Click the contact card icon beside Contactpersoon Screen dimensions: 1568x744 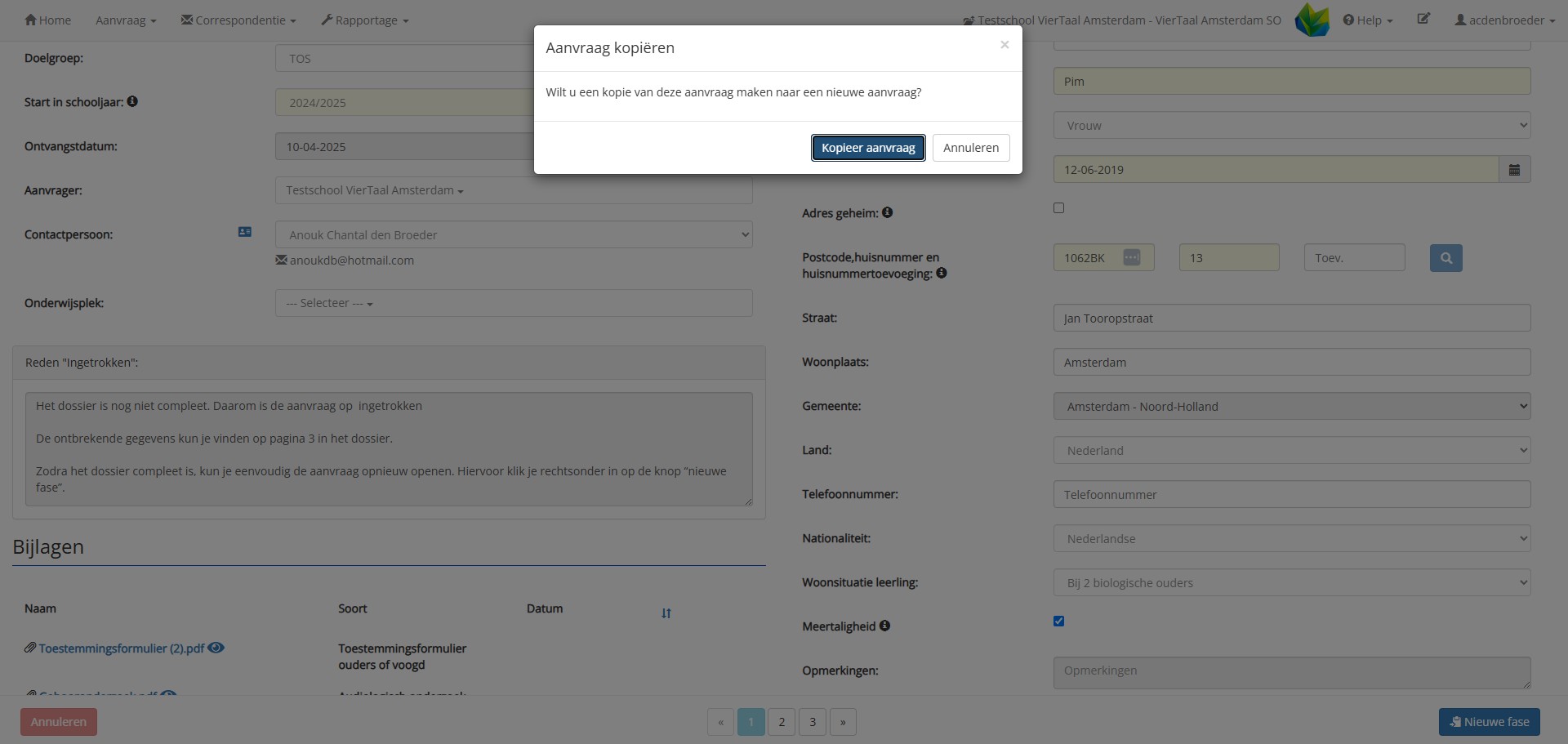click(244, 232)
